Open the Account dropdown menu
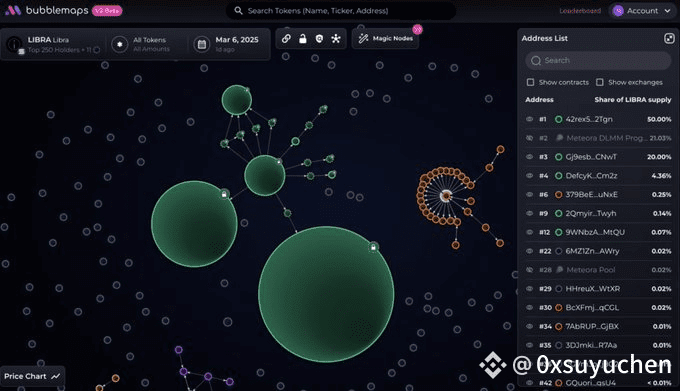This screenshot has height=391, width=680. coord(642,10)
